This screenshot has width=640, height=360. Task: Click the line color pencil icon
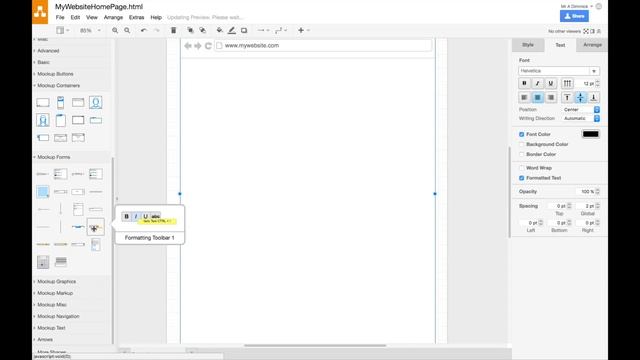click(x=232, y=30)
